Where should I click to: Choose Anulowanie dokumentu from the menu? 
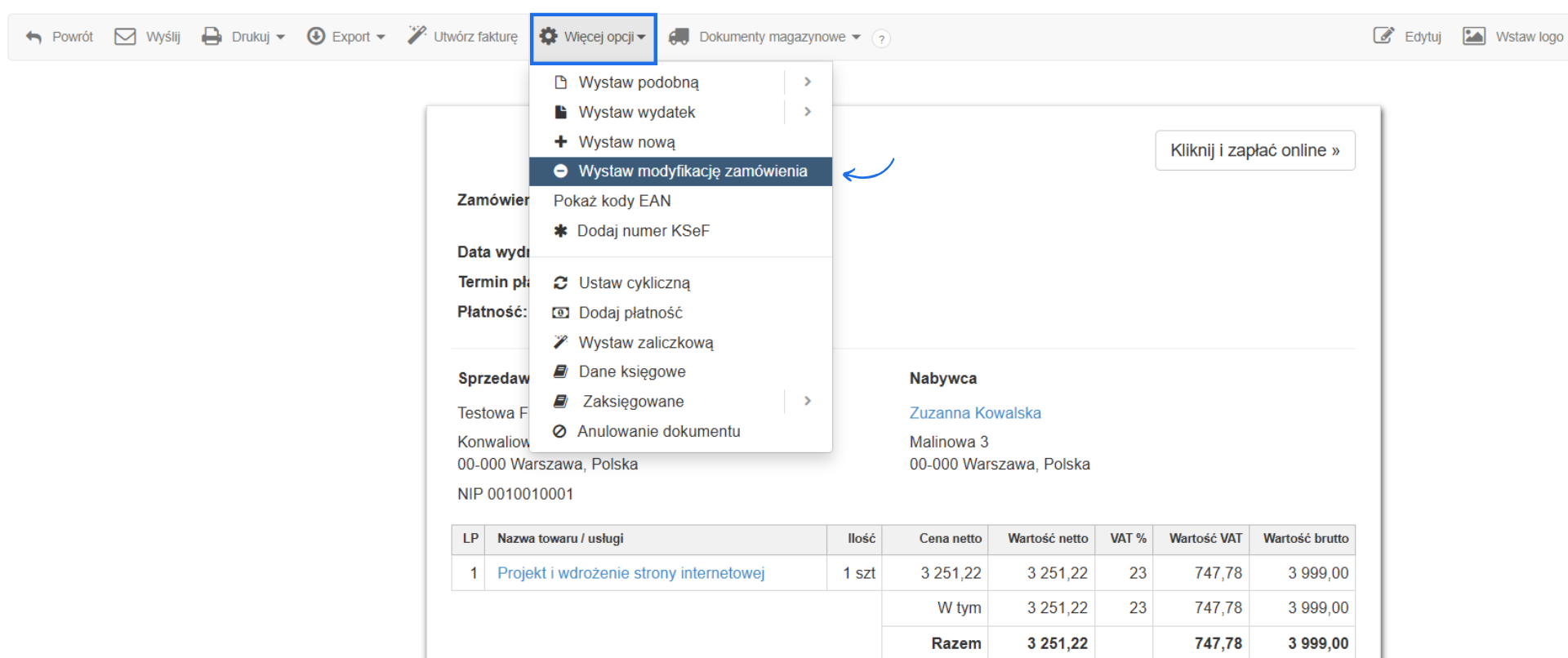[658, 431]
